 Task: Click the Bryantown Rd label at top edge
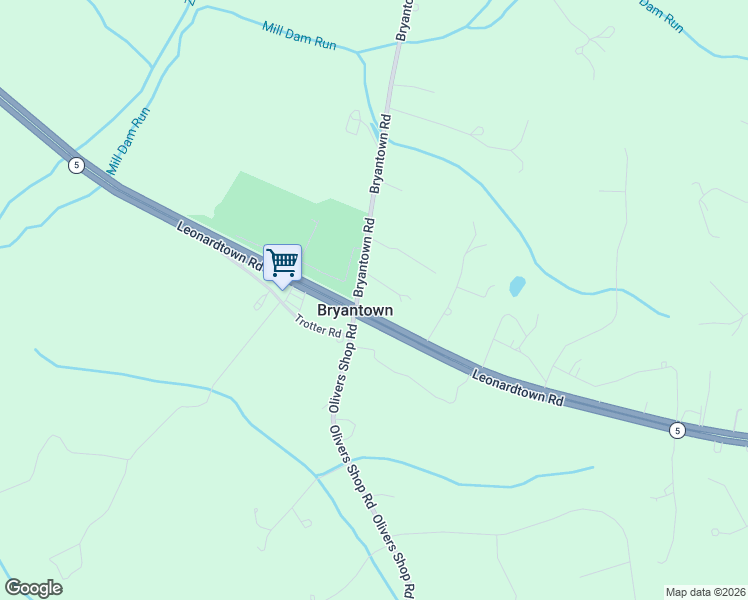pyautogui.click(x=405, y=21)
